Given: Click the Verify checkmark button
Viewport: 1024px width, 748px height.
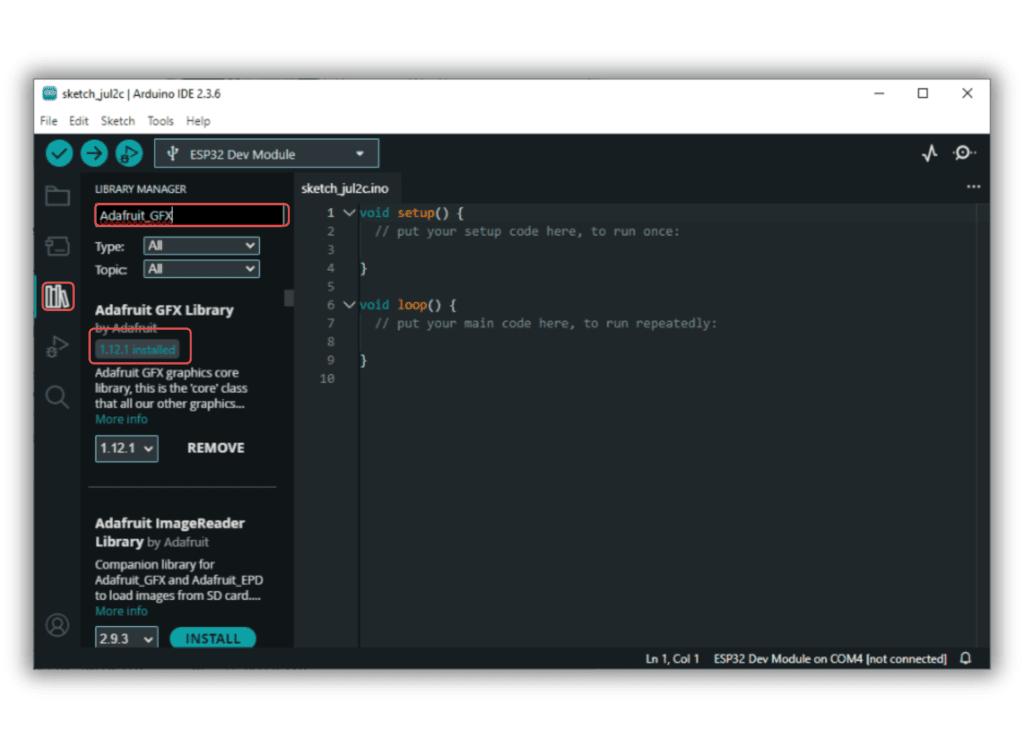Looking at the screenshot, I should pos(59,154).
